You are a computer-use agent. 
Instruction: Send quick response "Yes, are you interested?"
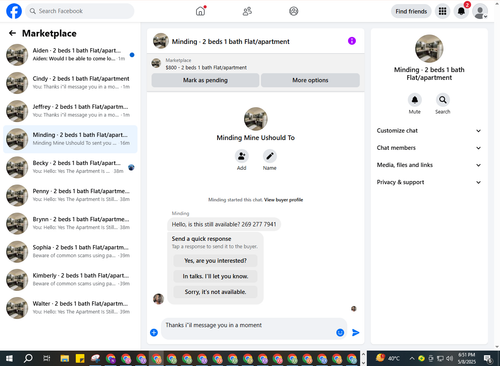coord(215,261)
